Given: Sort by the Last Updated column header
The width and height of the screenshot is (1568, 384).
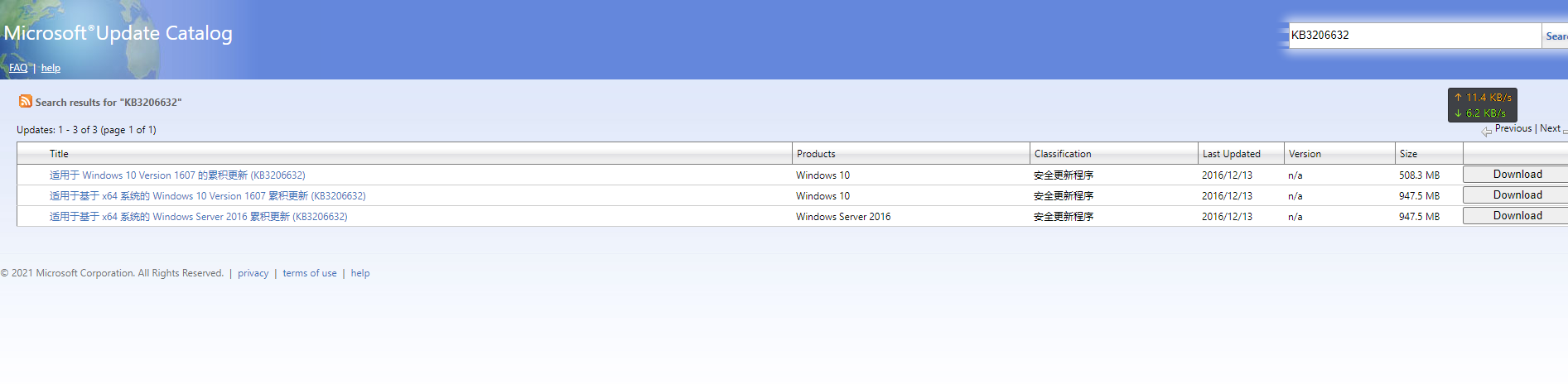Looking at the screenshot, I should pyautogui.click(x=1231, y=154).
